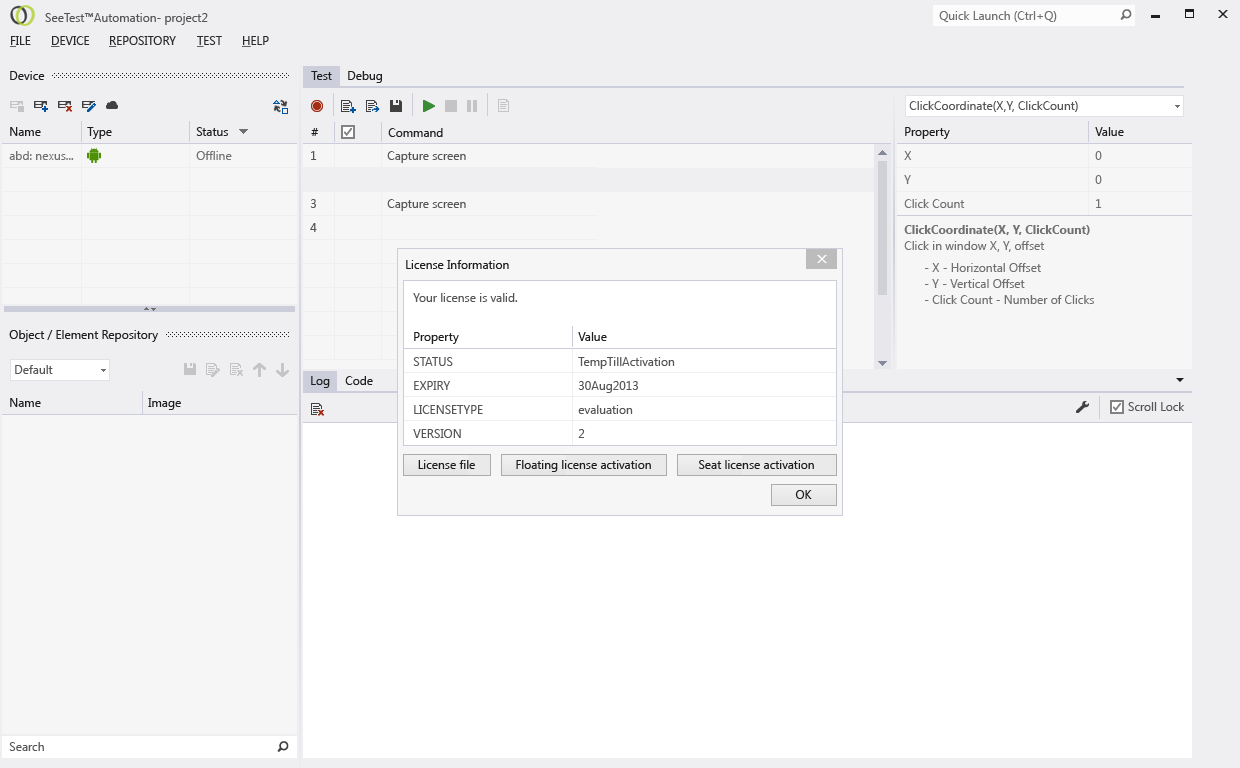This screenshot has width=1240, height=768.
Task: Click the Name column header in Device panel
Action: click(x=42, y=132)
